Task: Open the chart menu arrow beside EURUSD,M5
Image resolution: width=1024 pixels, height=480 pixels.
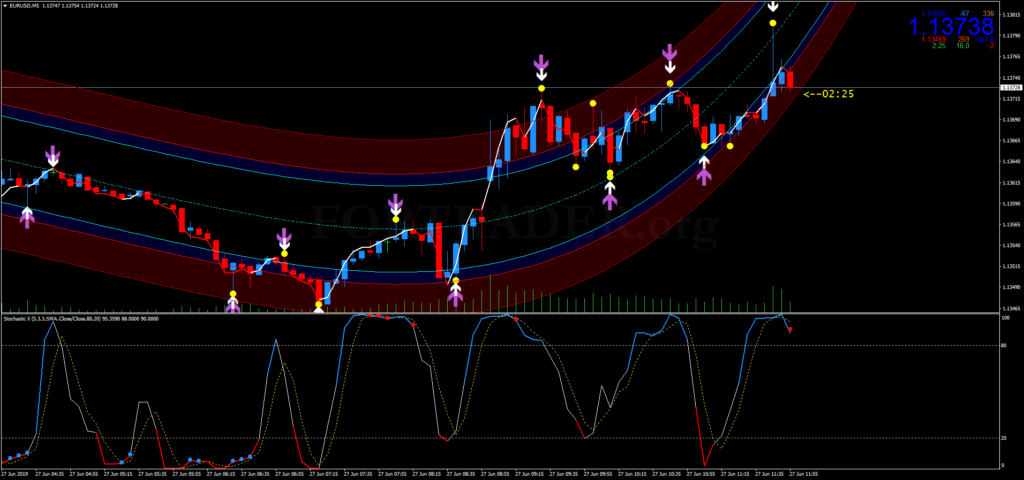Action: (4, 5)
